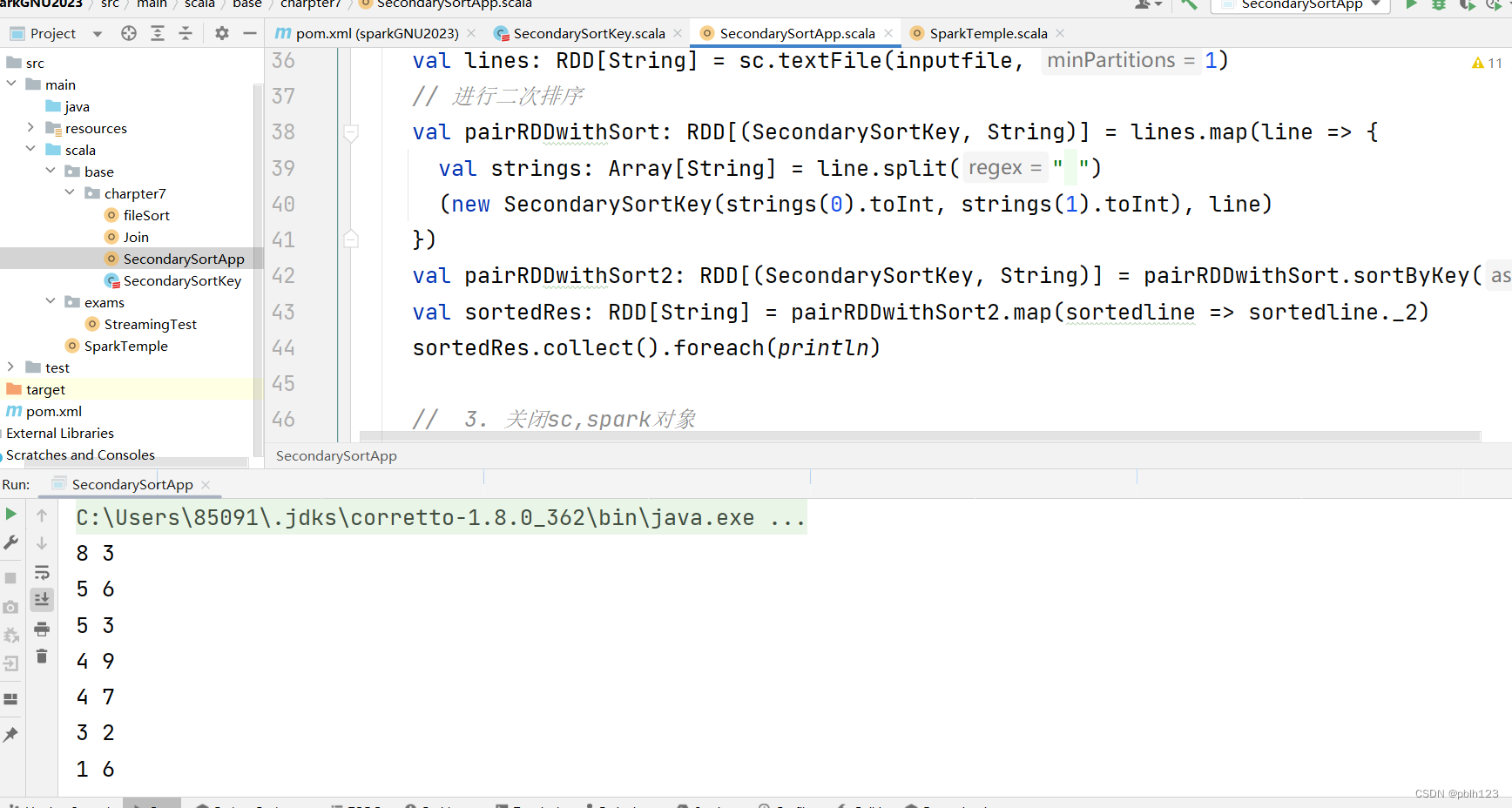Click the green build hammer icon

(x=1189, y=4)
